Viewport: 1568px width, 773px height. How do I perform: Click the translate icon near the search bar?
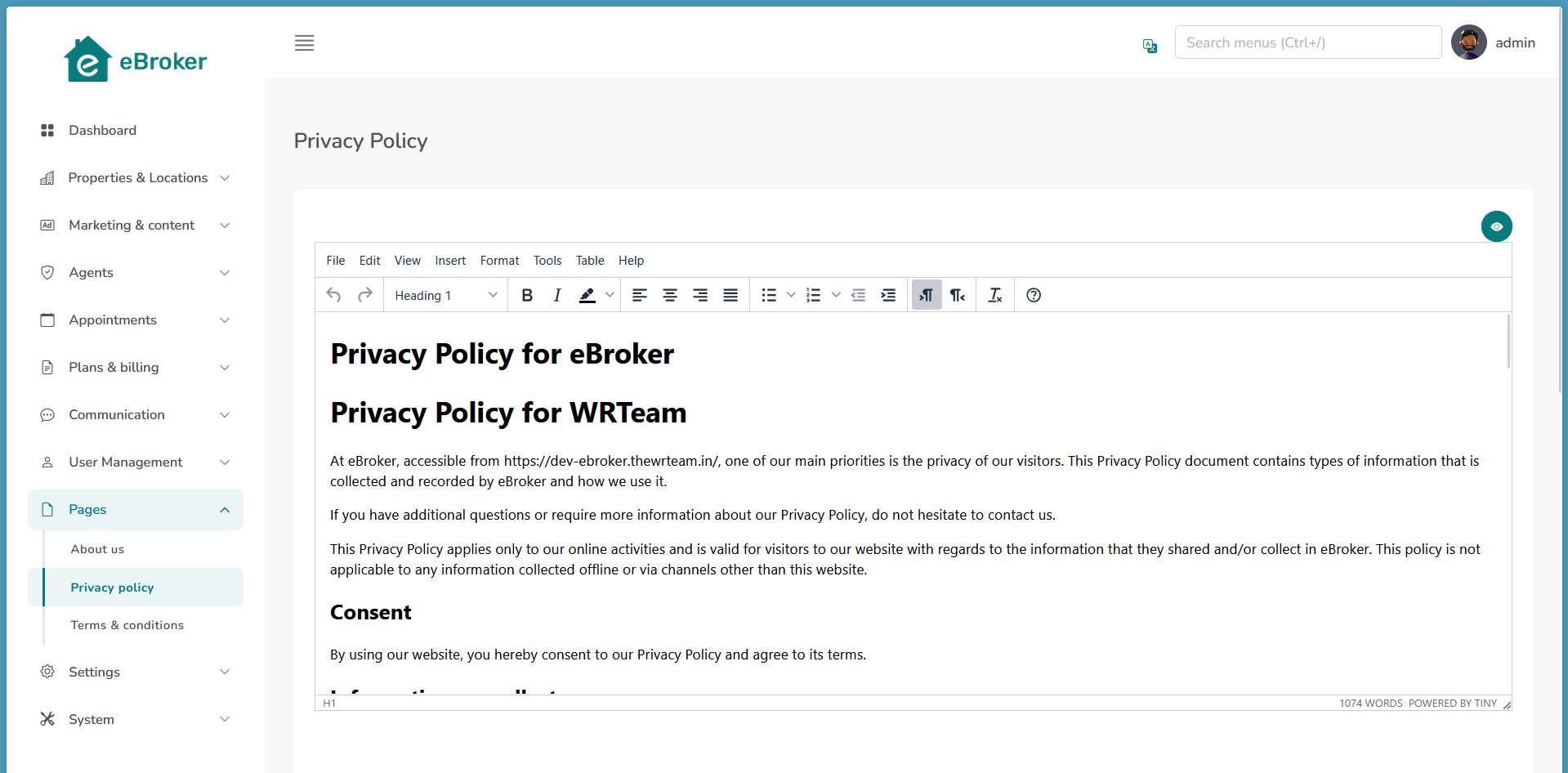pyautogui.click(x=1149, y=47)
